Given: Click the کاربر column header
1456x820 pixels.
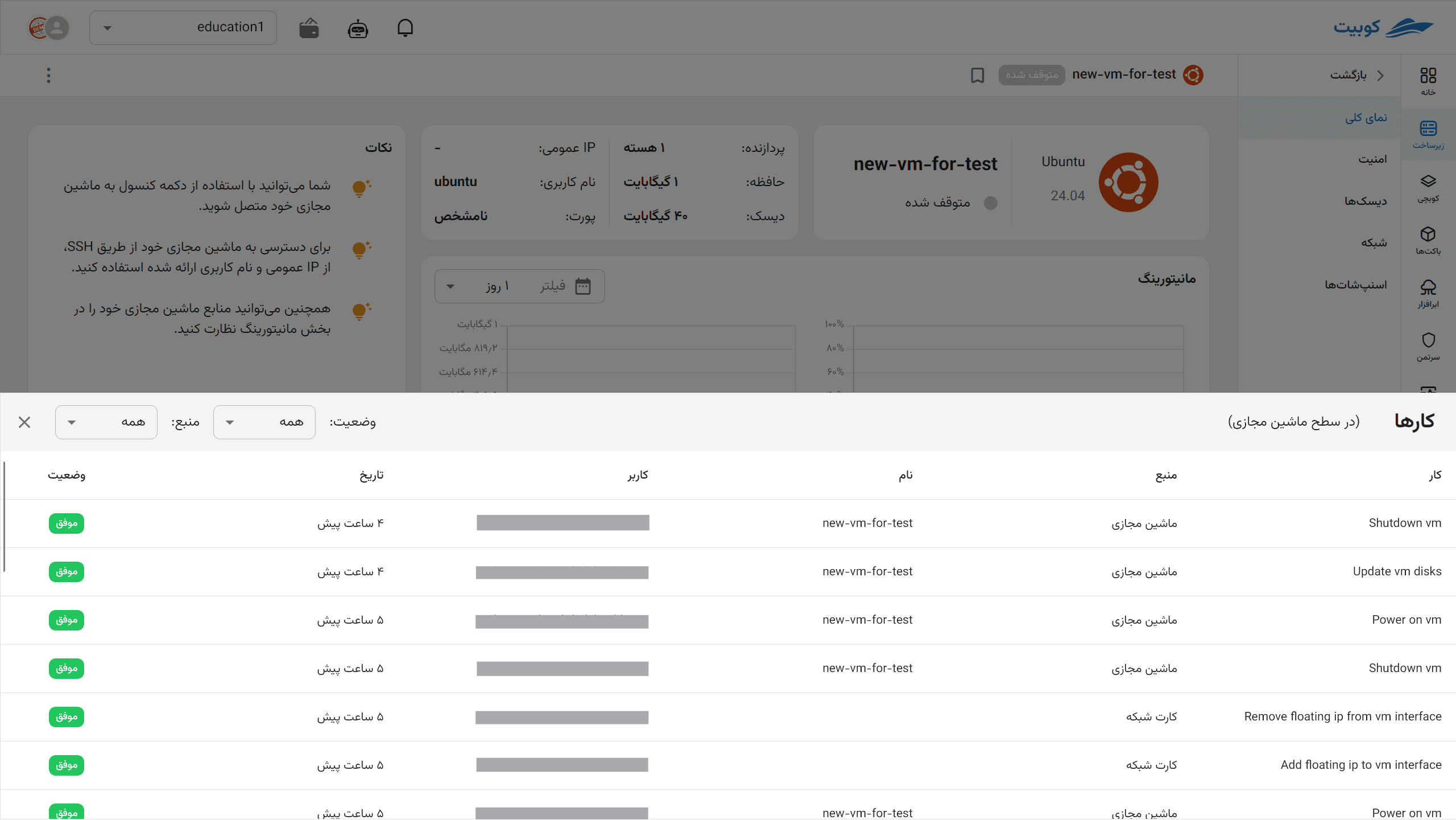Looking at the screenshot, I should [x=638, y=475].
